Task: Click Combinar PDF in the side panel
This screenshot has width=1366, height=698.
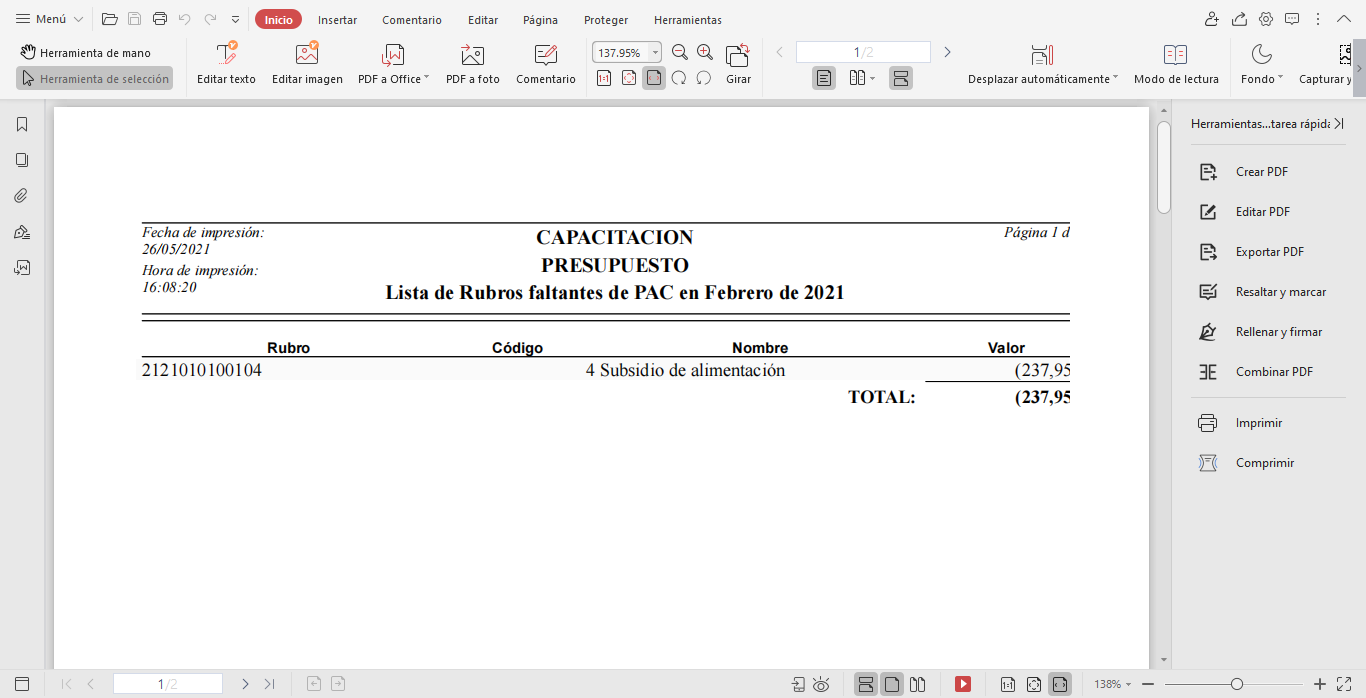Action: click(1273, 372)
